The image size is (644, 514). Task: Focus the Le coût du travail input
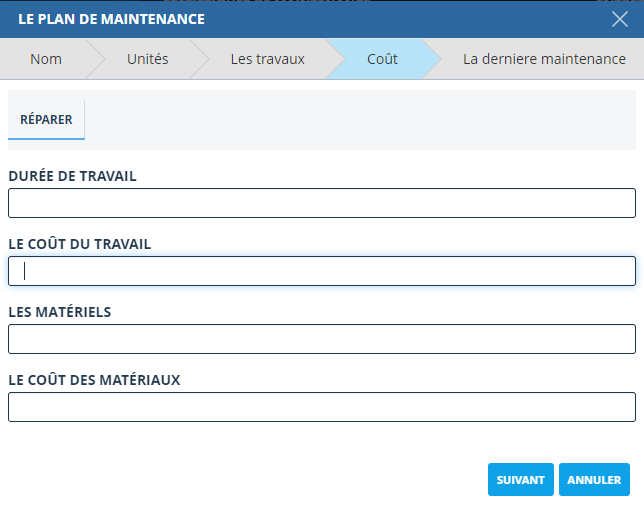(x=321, y=271)
